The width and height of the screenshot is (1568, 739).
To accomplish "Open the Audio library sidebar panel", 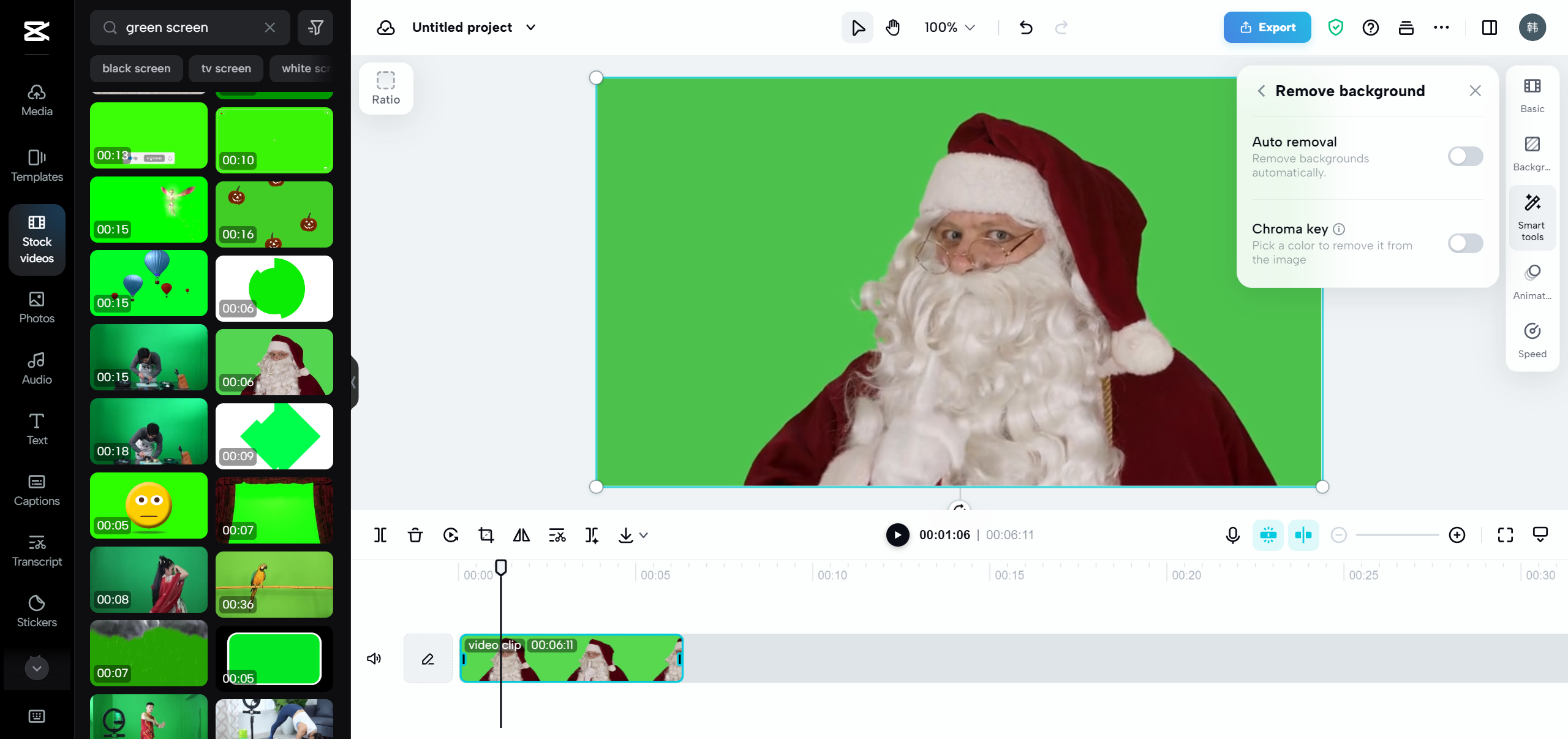I will [36, 368].
